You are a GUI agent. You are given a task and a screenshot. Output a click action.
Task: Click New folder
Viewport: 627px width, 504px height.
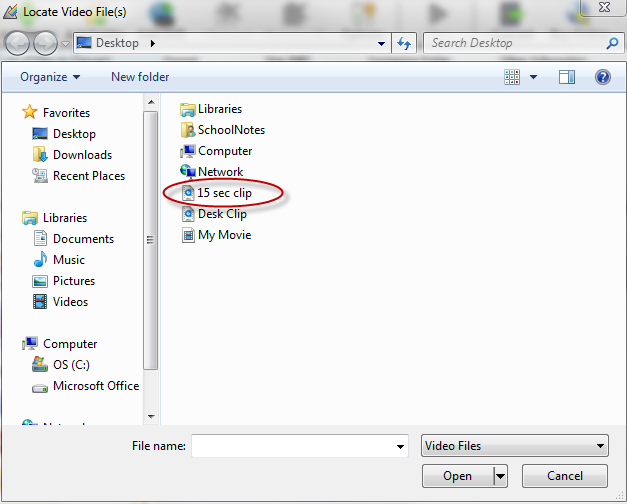click(x=140, y=77)
